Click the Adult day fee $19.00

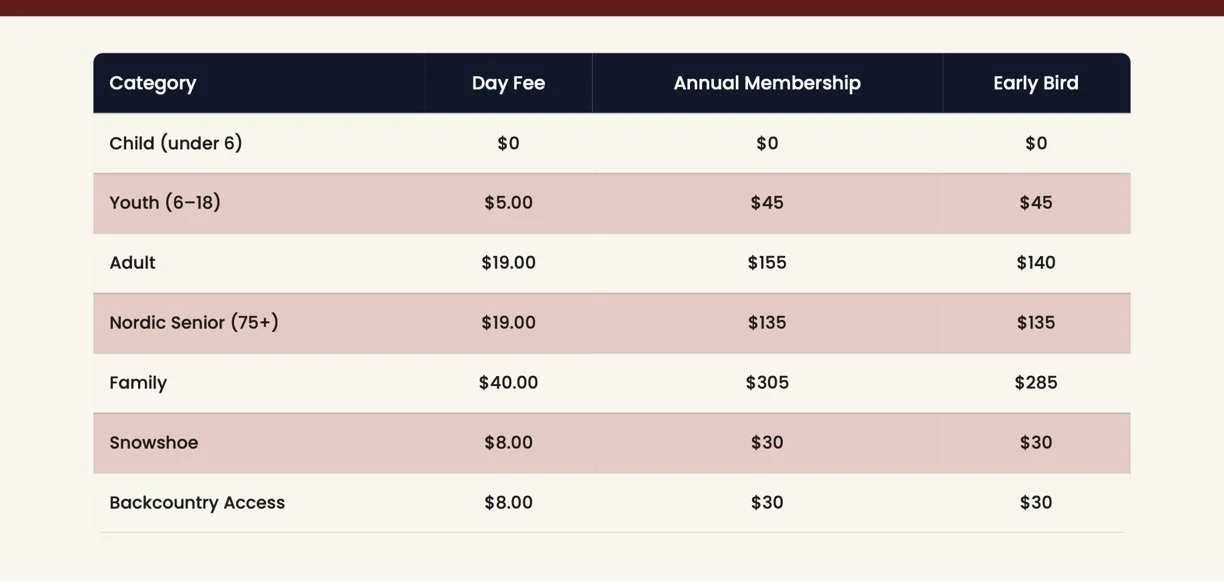[508, 263]
